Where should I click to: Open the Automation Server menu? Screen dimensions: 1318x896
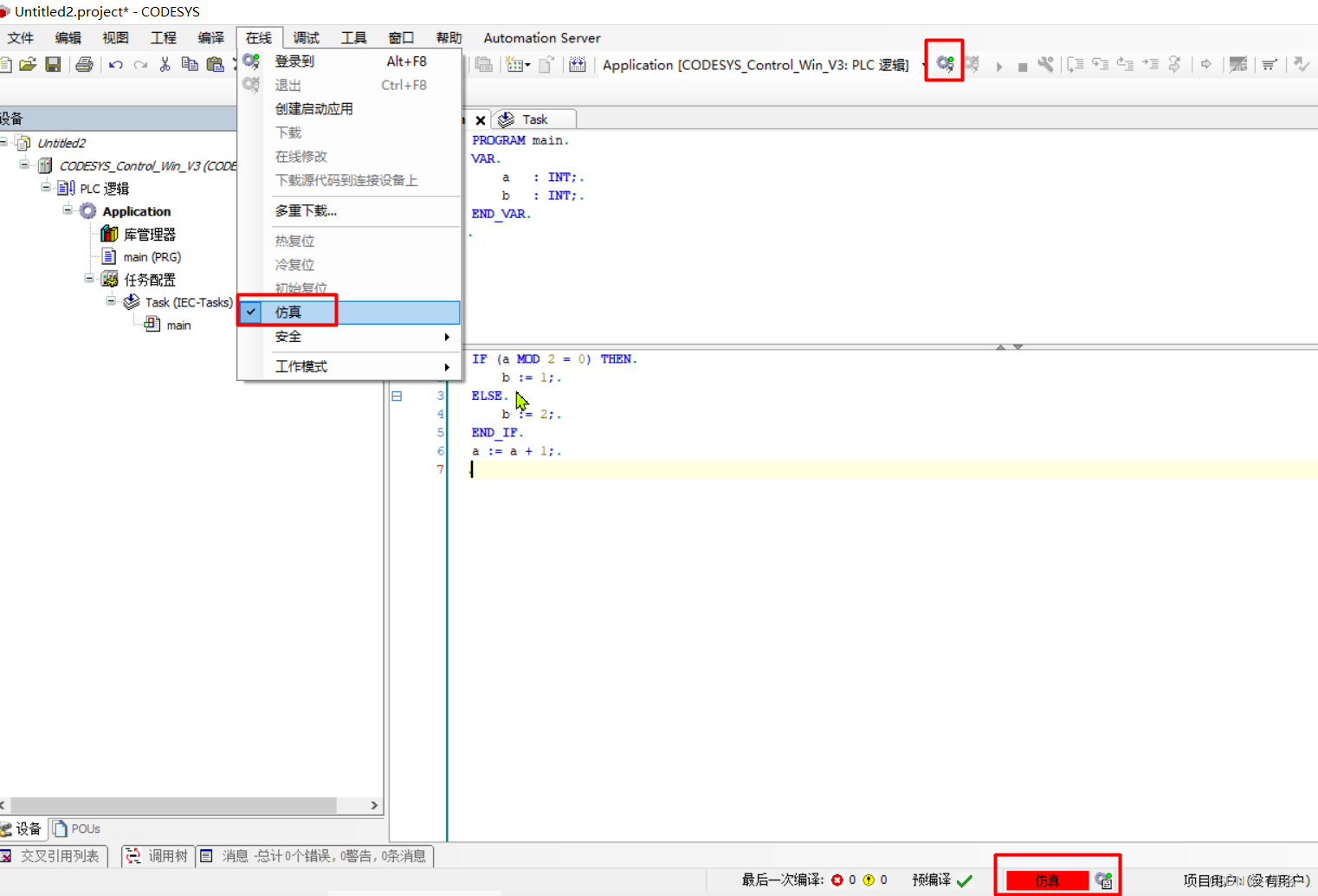coord(542,38)
